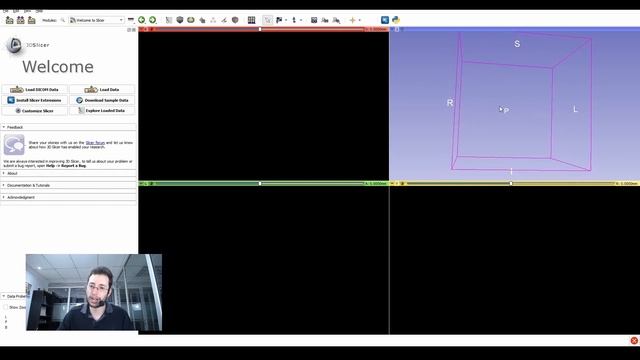
Task: Click the green slice offset slider
Action: [259, 184]
